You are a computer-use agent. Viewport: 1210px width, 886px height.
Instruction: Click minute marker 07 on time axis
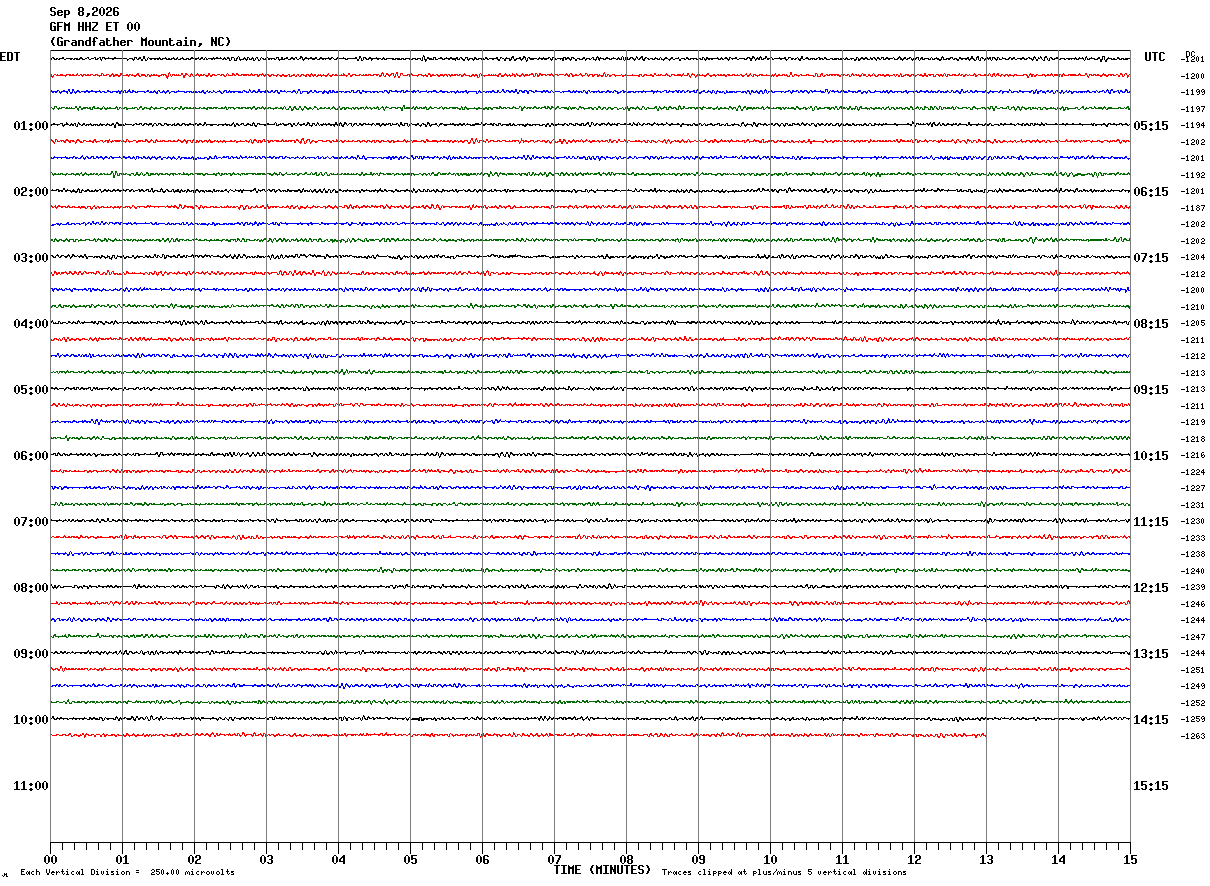[554, 859]
